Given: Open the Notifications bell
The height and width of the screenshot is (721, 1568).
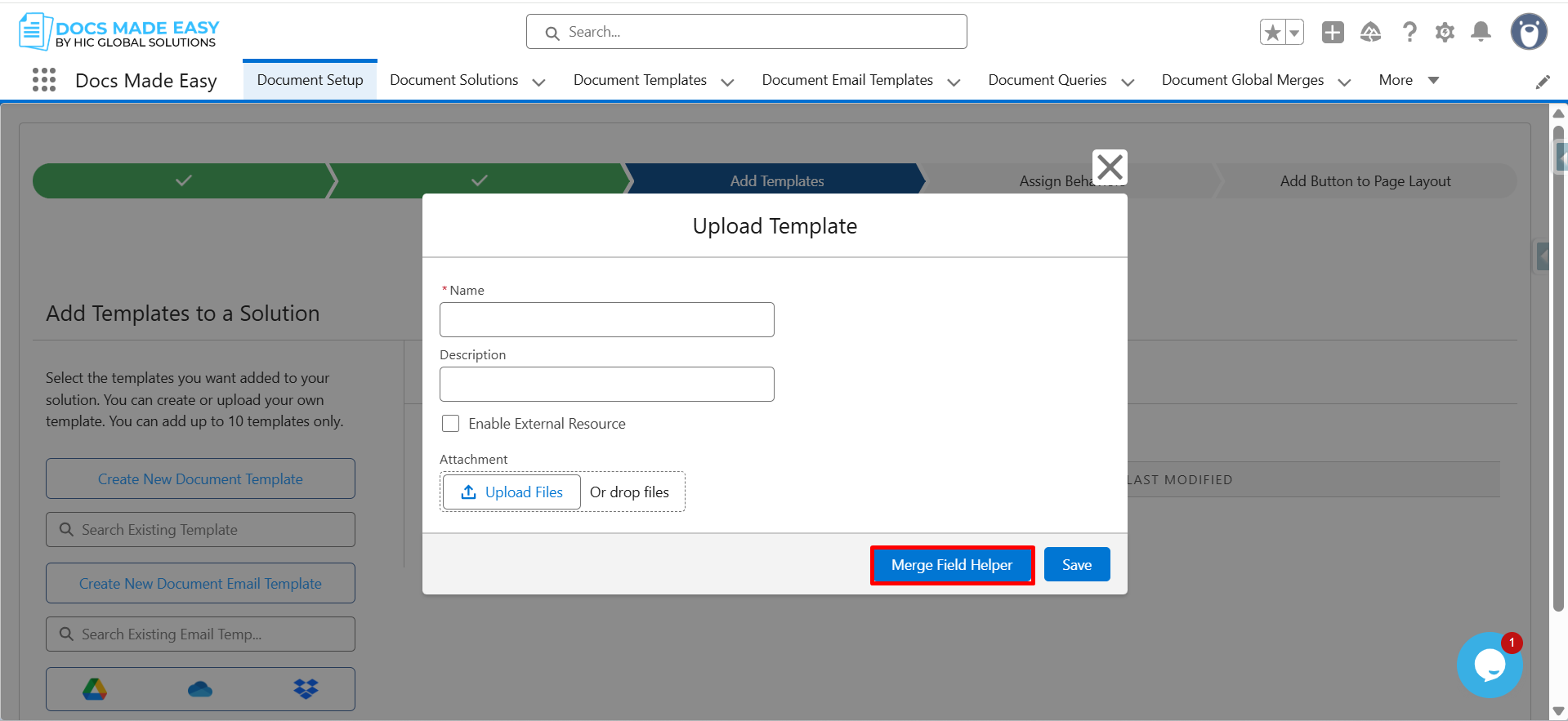Looking at the screenshot, I should (x=1481, y=33).
